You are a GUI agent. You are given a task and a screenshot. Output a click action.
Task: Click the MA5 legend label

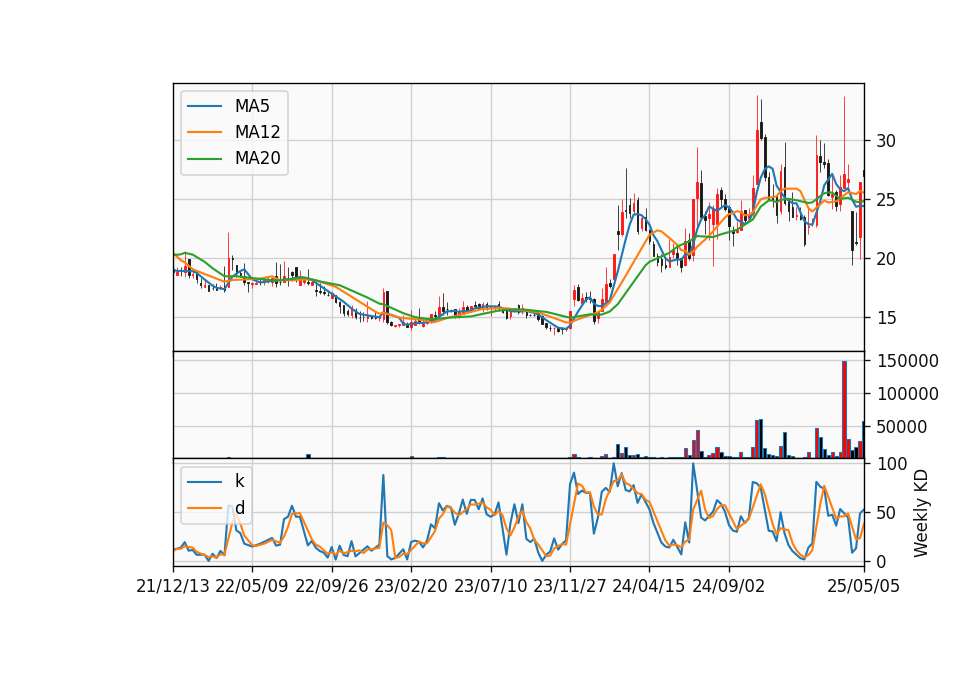[252, 106]
